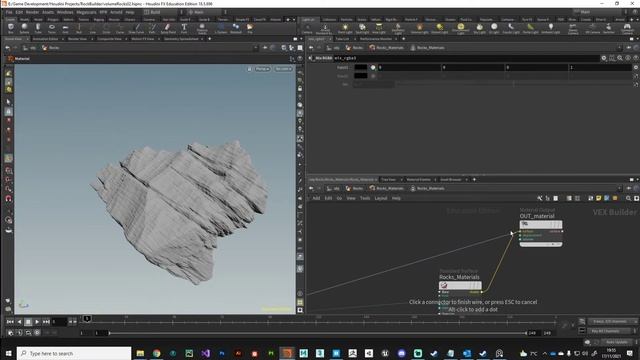This screenshot has height=360, width=640.
Task: Toggle real-time playback icon below timeline
Action: click(x=37, y=333)
